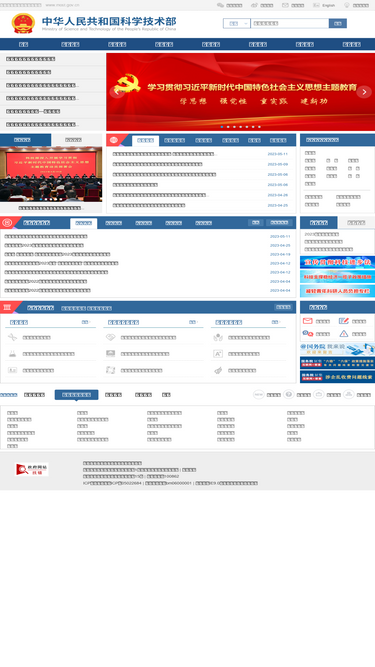The width and height of the screenshot is (375, 667).
Task: Select the first active carousel dot
Action: click(x=222, y=127)
